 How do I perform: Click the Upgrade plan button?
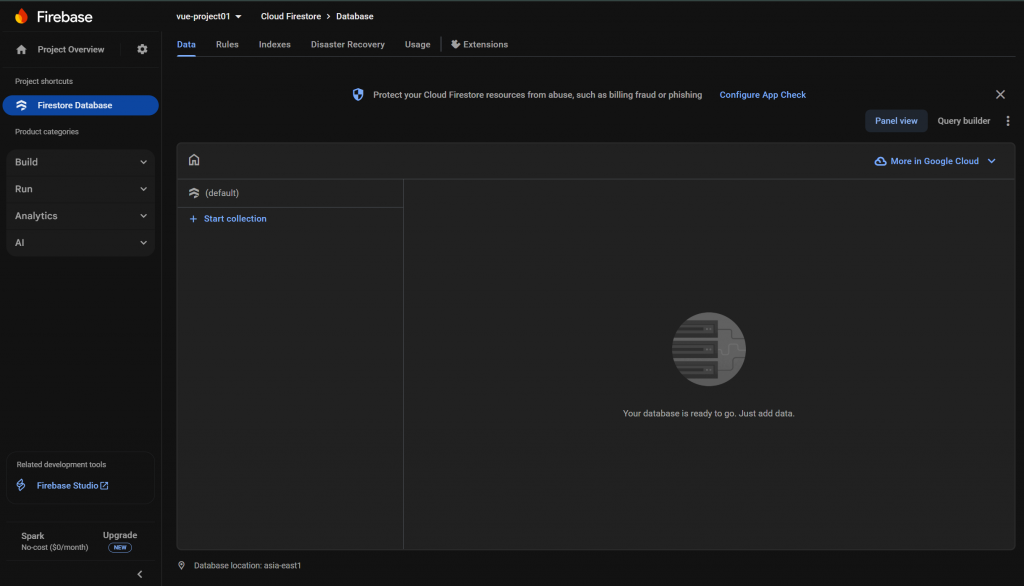(120, 535)
